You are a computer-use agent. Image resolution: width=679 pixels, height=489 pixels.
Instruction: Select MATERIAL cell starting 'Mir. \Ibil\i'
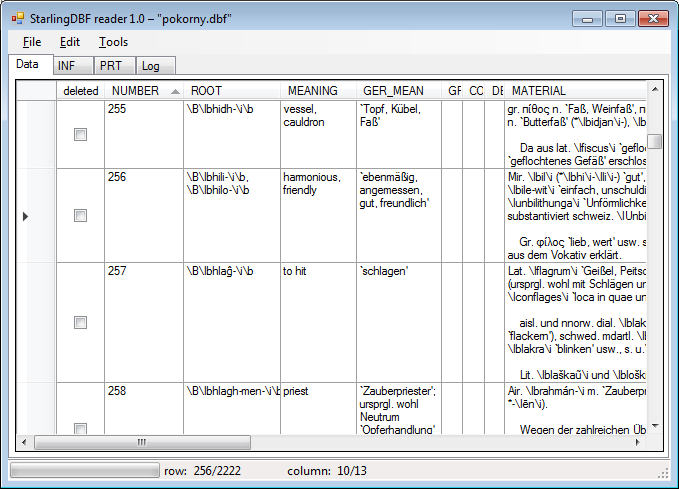(576, 215)
